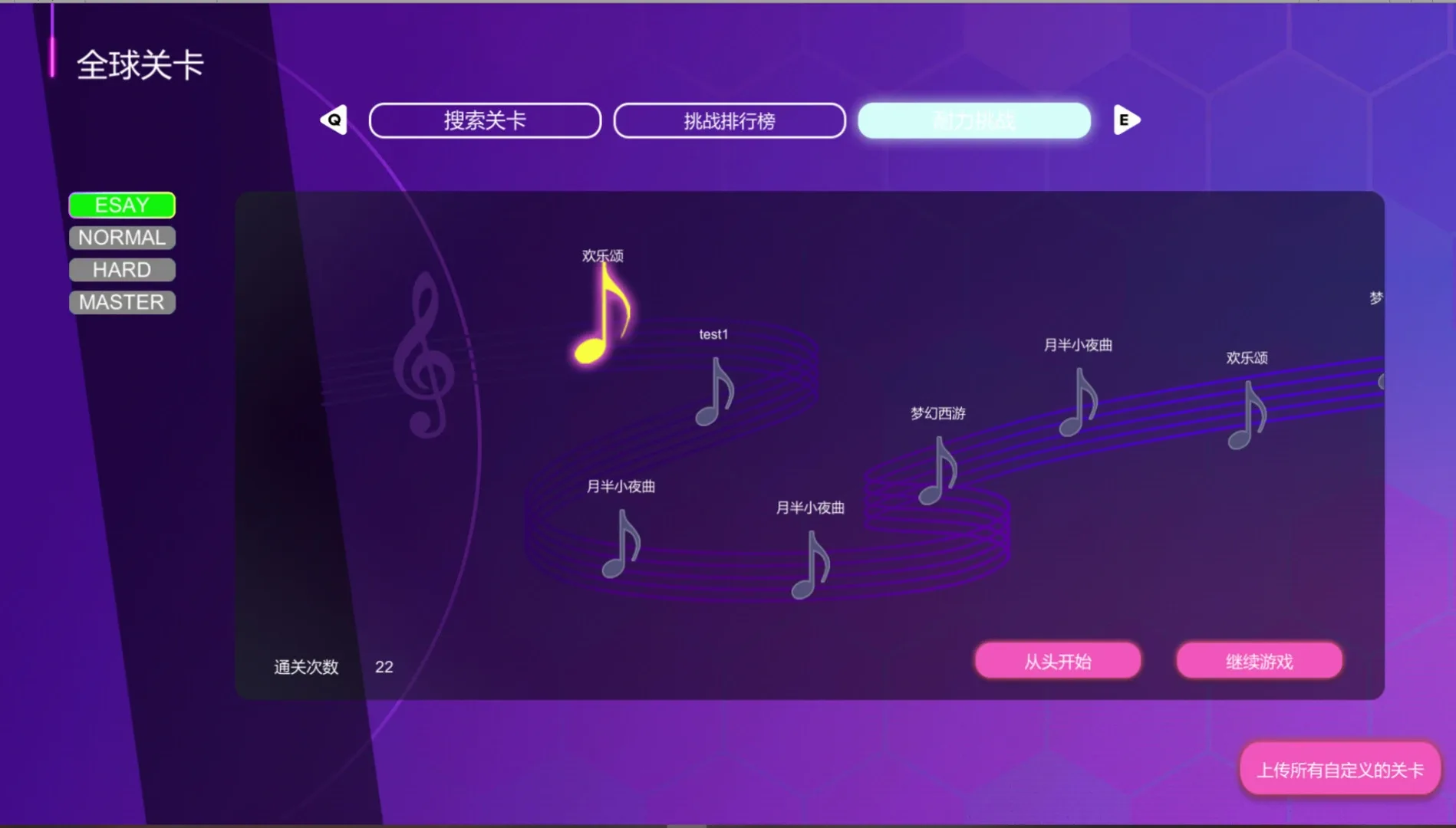
Task: Click the 月半小夜曲 note between 梦幻西游 and gray 欢乐颂
Action: click(x=1079, y=402)
